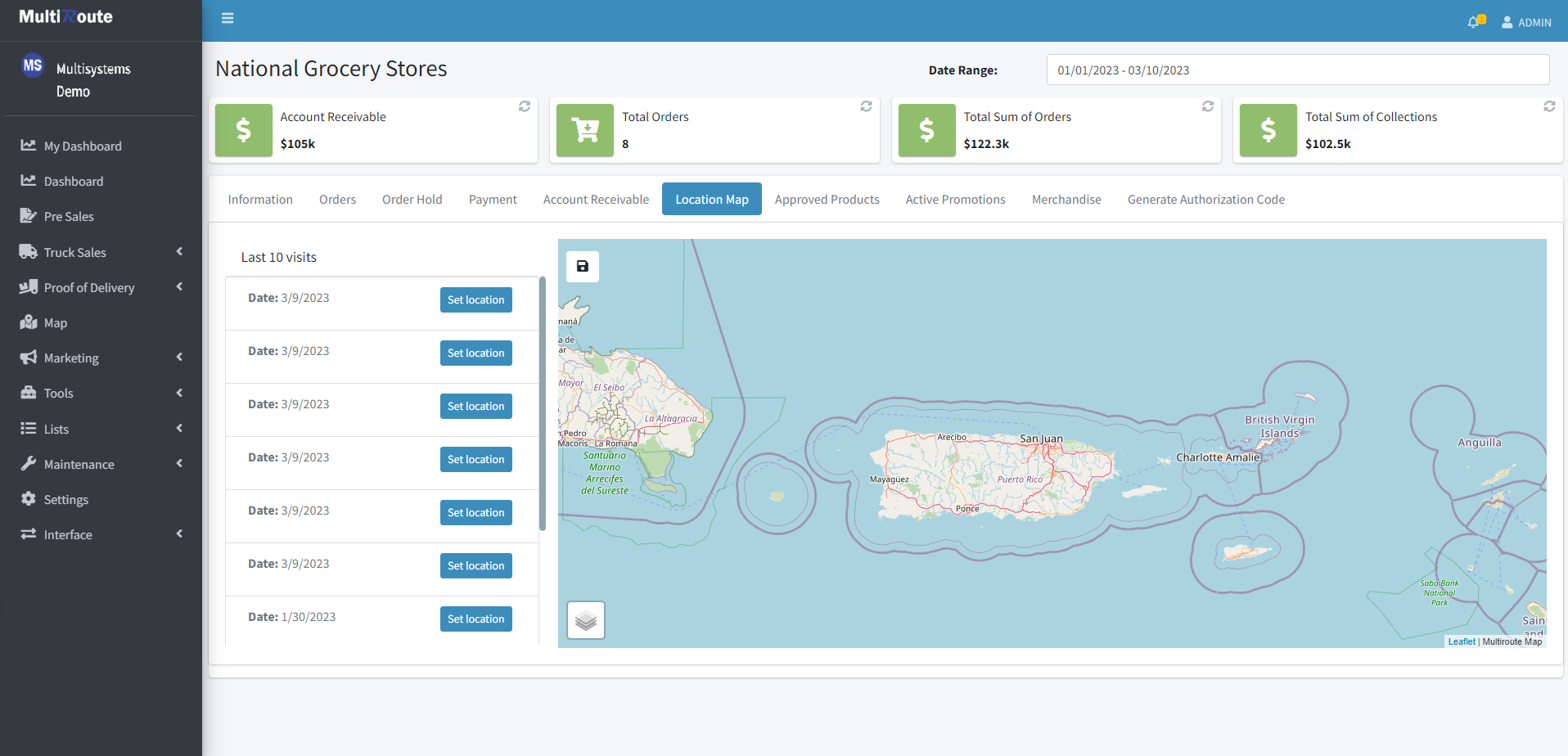Open the notifications bell icon
Image resolution: width=1568 pixels, height=756 pixels.
1475,22
